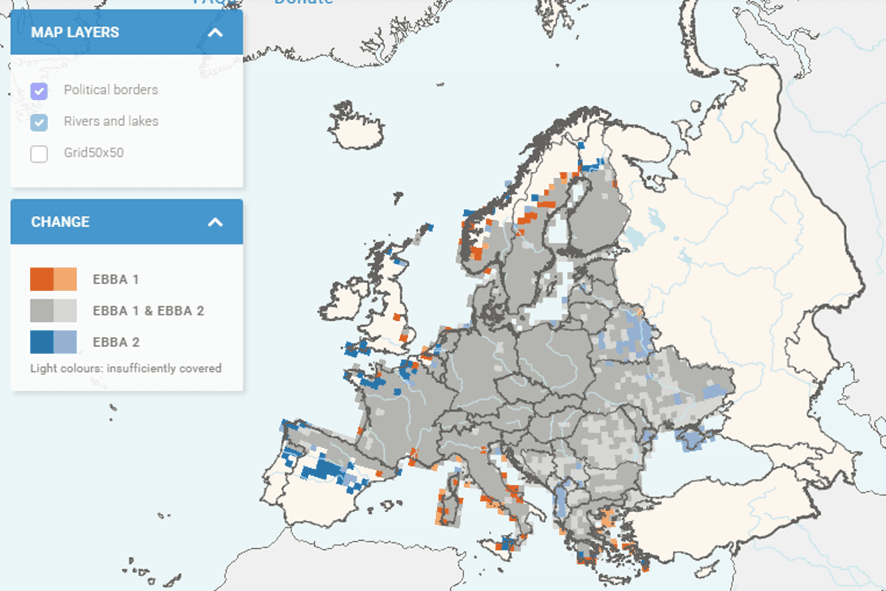Disable the Rivers and lakes layer
This screenshot has height=591, width=886.
(39, 122)
